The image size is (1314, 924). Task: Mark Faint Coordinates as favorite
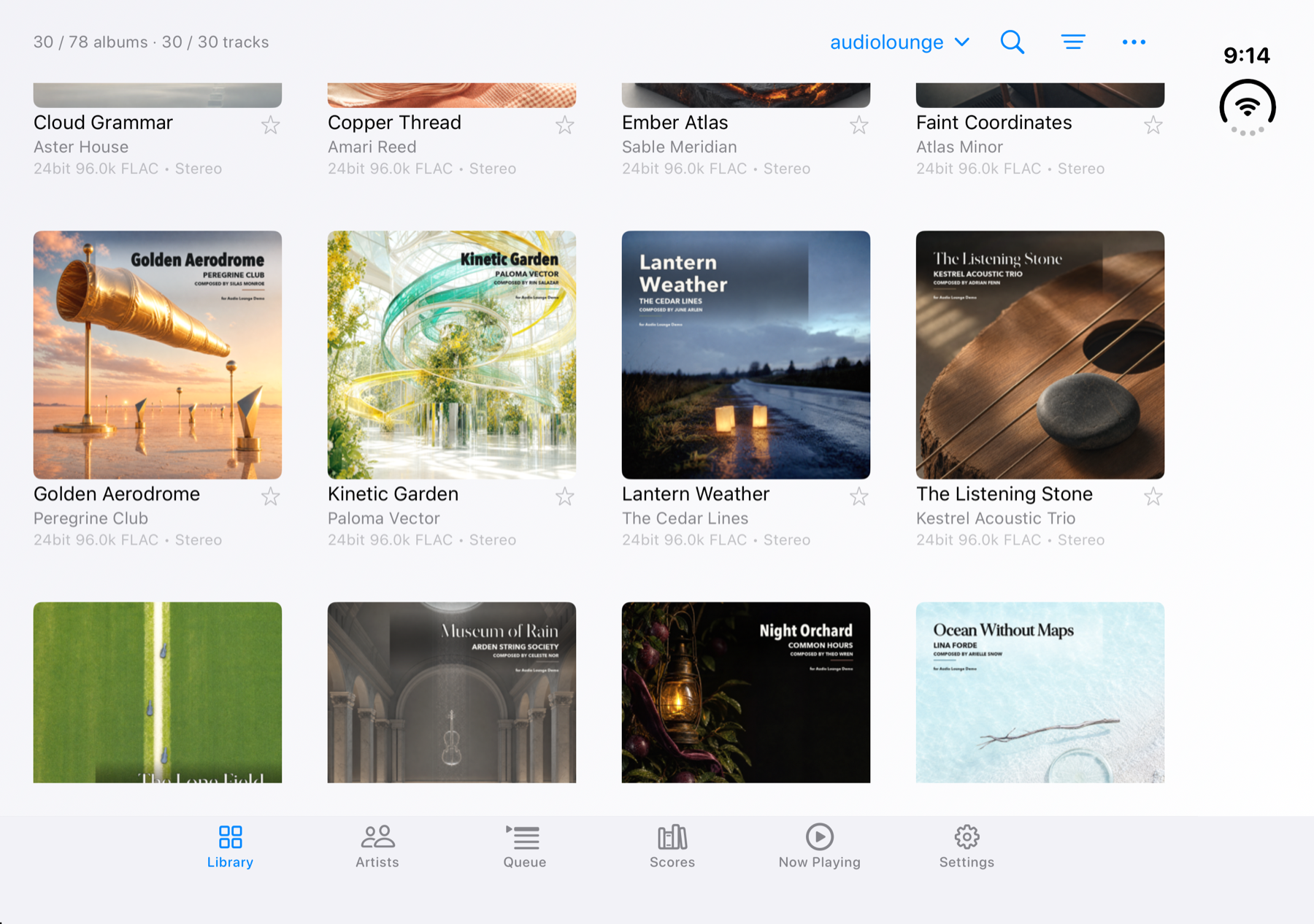click(x=1153, y=126)
